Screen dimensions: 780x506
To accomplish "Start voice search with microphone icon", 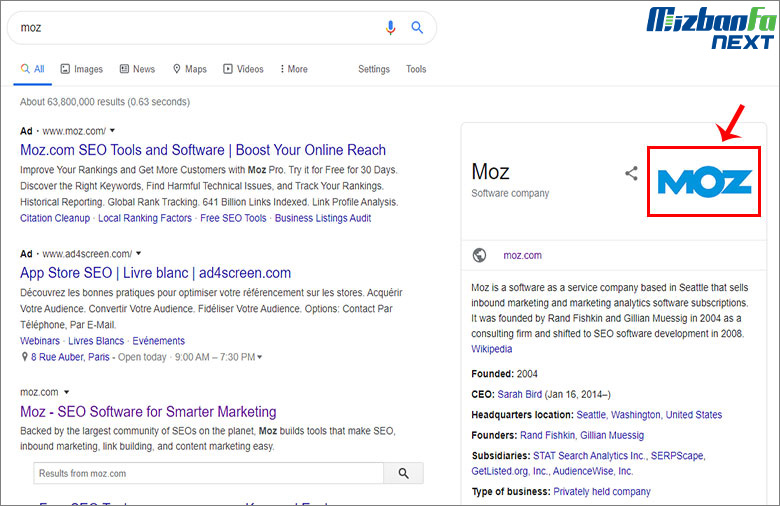I will click(390, 27).
